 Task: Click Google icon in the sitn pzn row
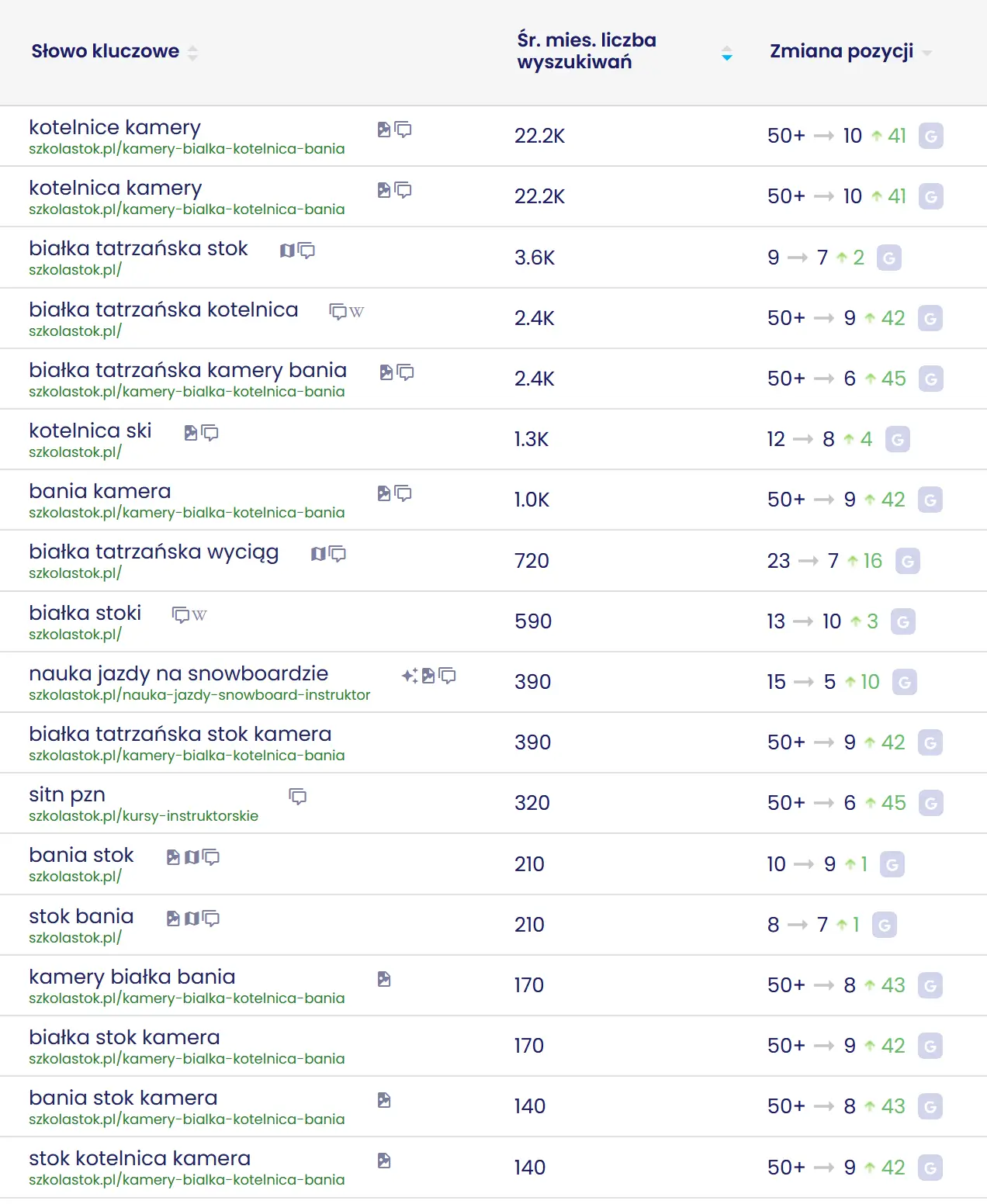[x=930, y=804]
